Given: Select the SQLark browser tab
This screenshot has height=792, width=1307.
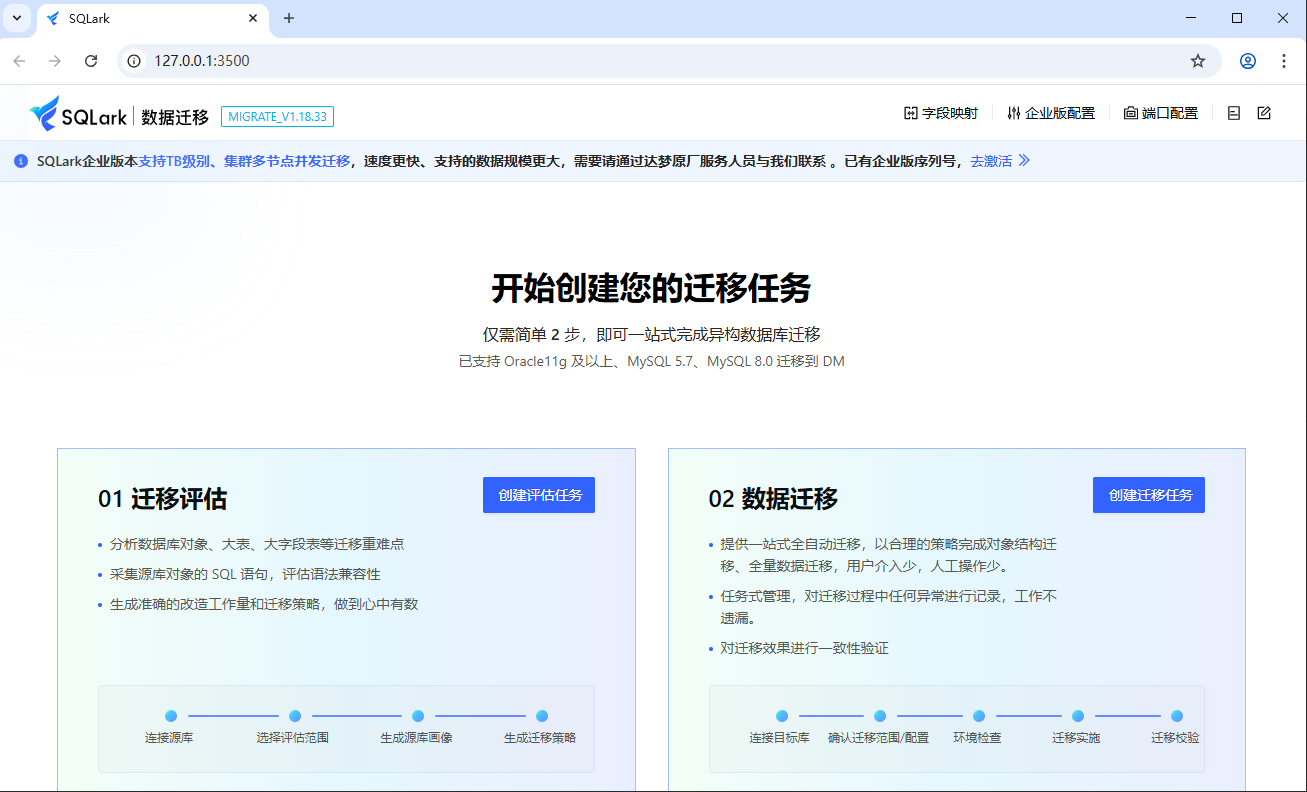Looking at the screenshot, I should (x=153, y=19).
